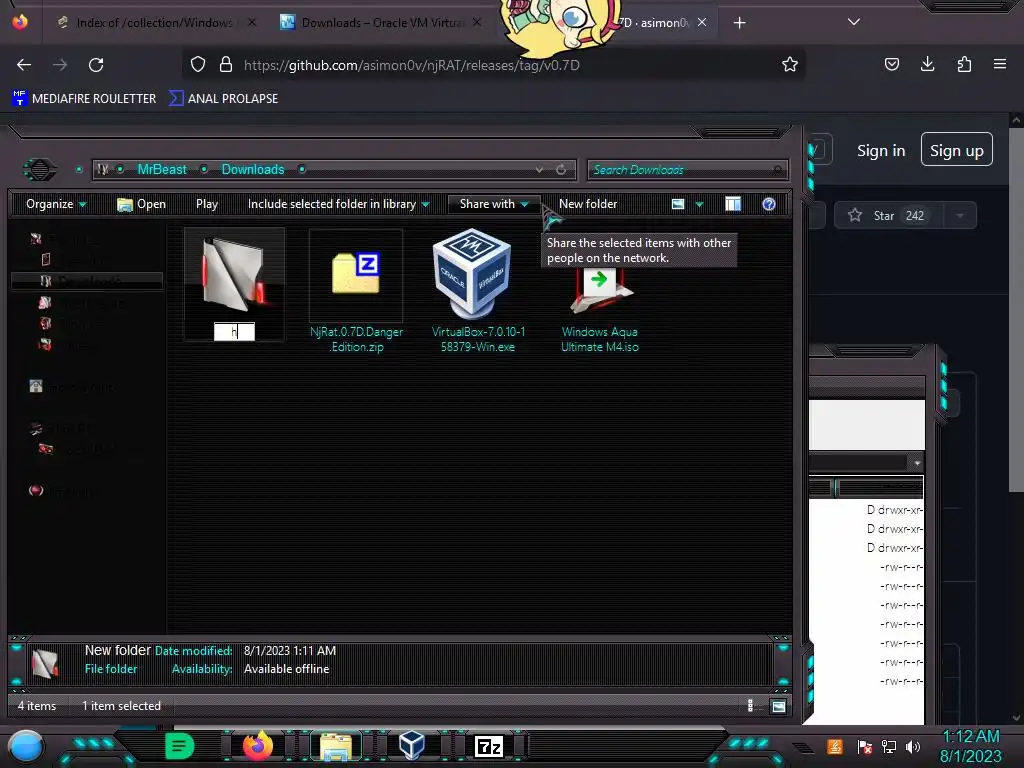
Task: Open the tracking protection shield icon
Action: pos(198,64)
